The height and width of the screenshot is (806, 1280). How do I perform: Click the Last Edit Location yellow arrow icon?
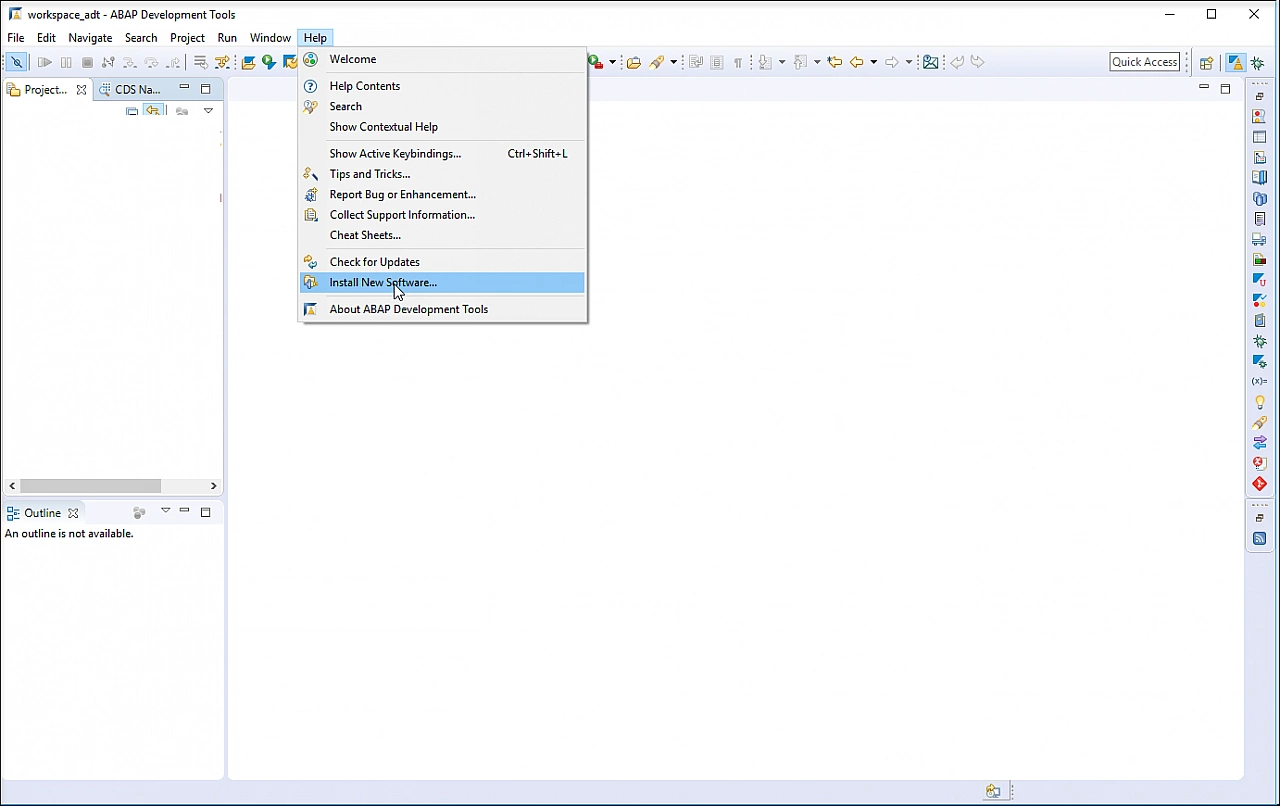(836, 62)
